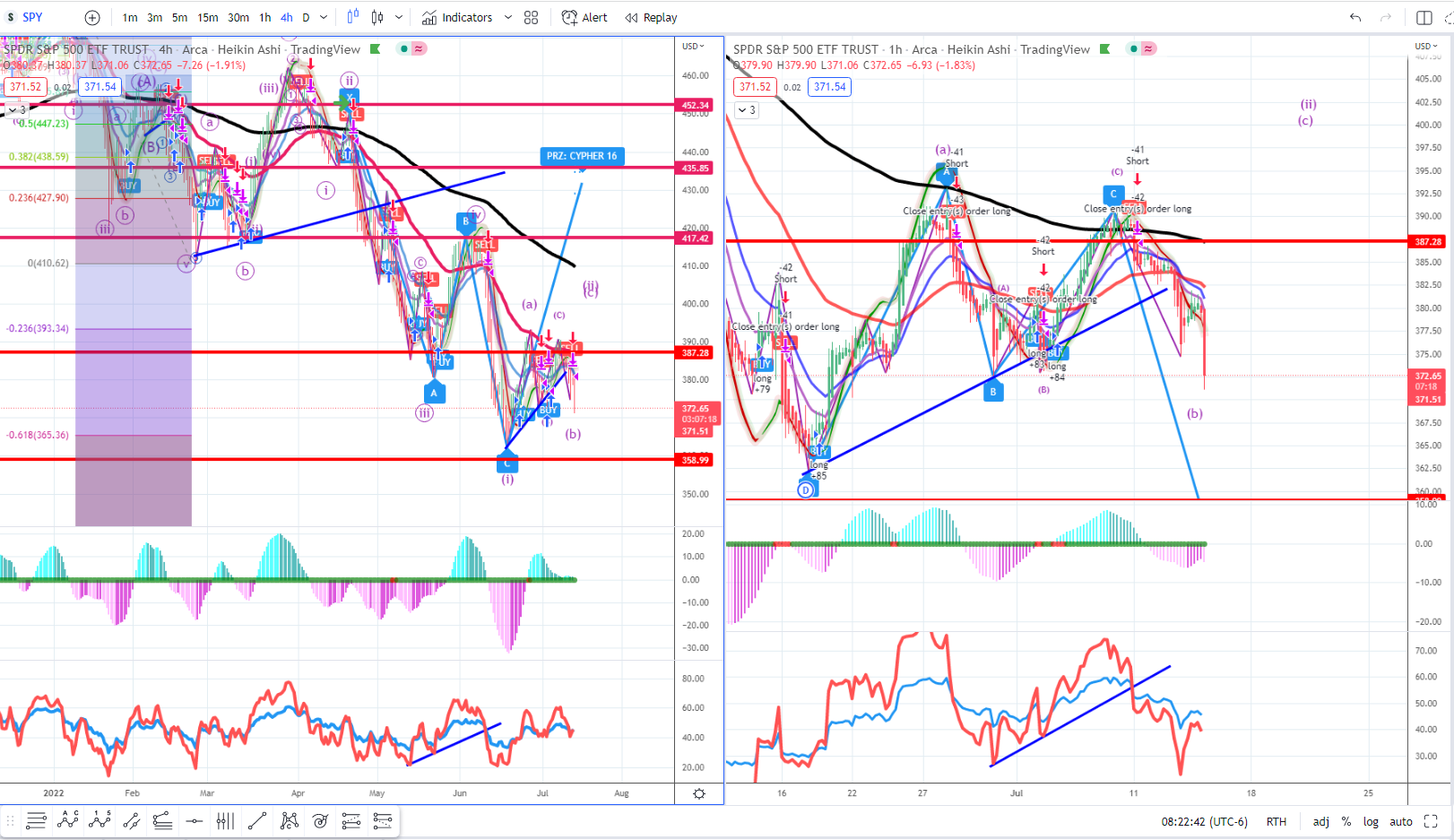The height and width of the screenshot is (840, 1454).
Task: Click the green flag icon on right chart title
Action: [x=1105, y=49]
